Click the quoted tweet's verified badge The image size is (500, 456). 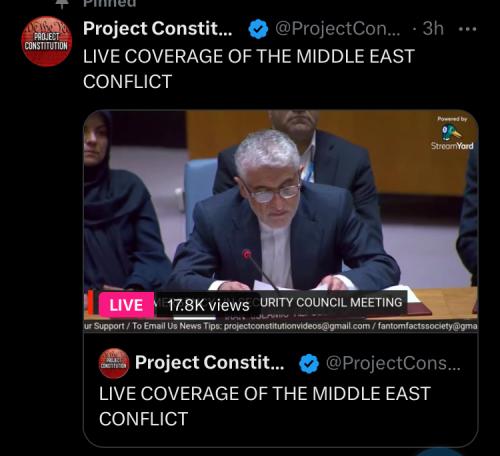click(x=309, y=363)
